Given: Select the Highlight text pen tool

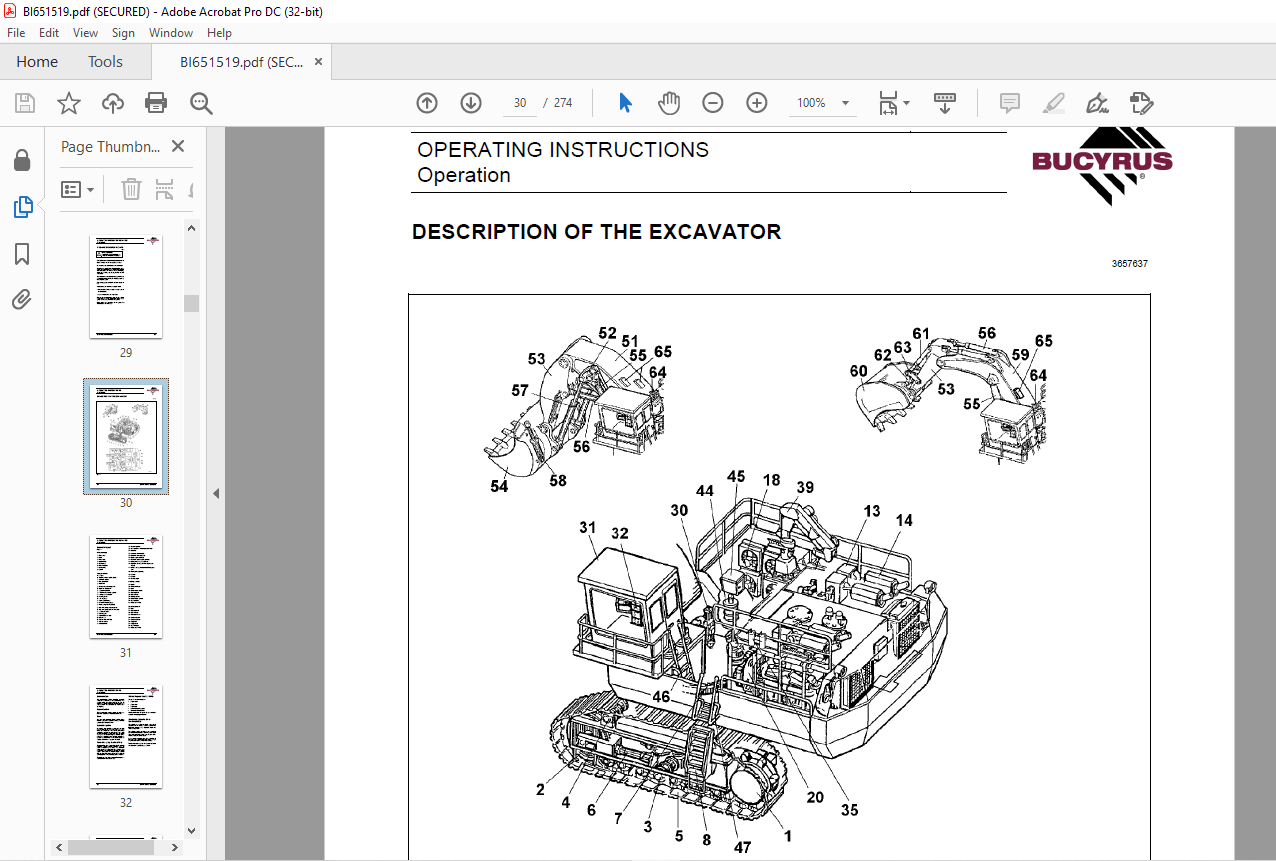Looking at the screenshot, I should 1053,103.
